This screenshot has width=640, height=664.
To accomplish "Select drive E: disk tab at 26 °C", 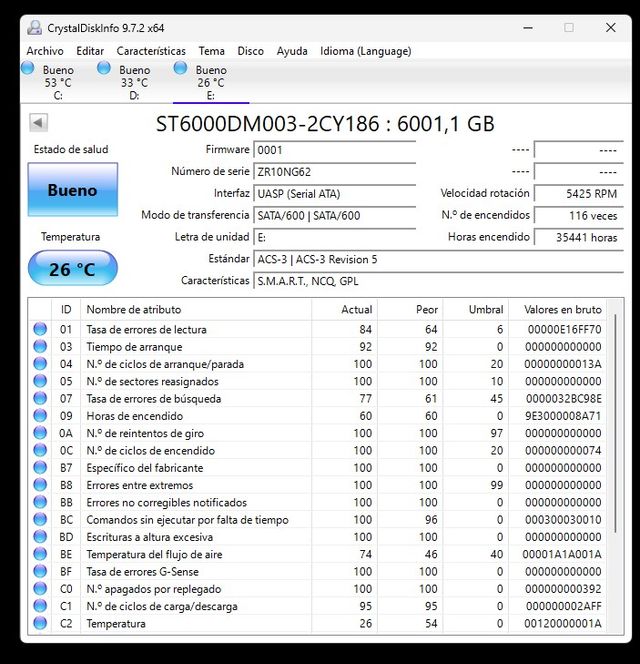I will pyautogui.click(x=211, y=82).
